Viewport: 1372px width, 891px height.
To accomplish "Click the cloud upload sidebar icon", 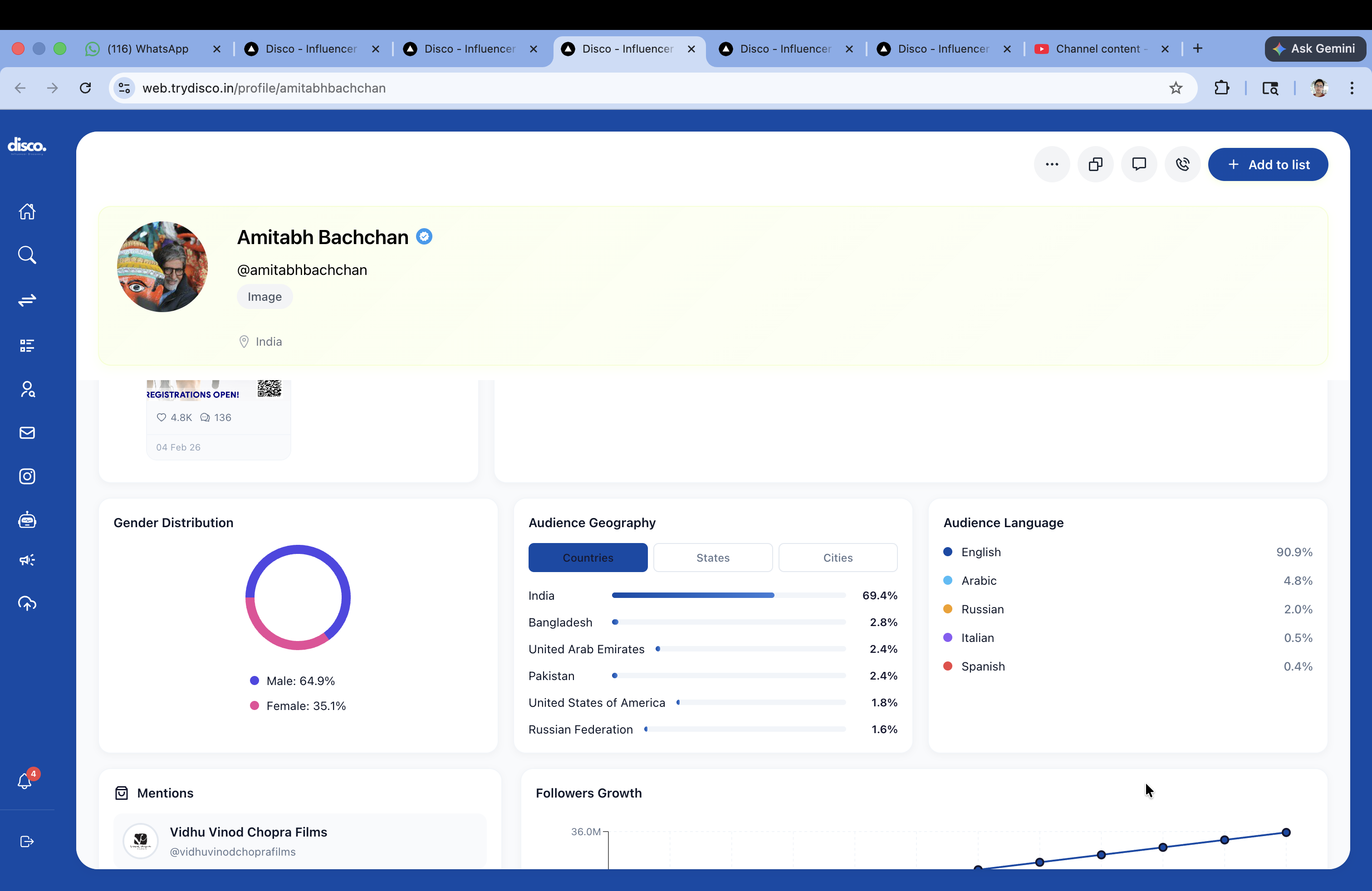I will click(27, 603).
